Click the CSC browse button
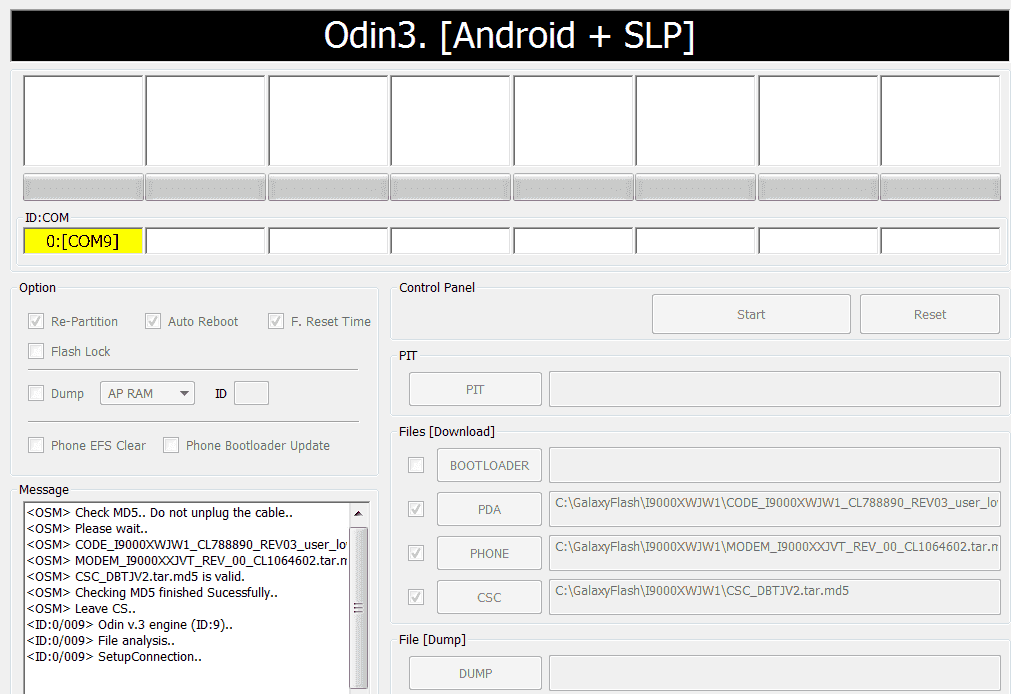Screen dimensions: 1011x694 [x=489, y=597]
